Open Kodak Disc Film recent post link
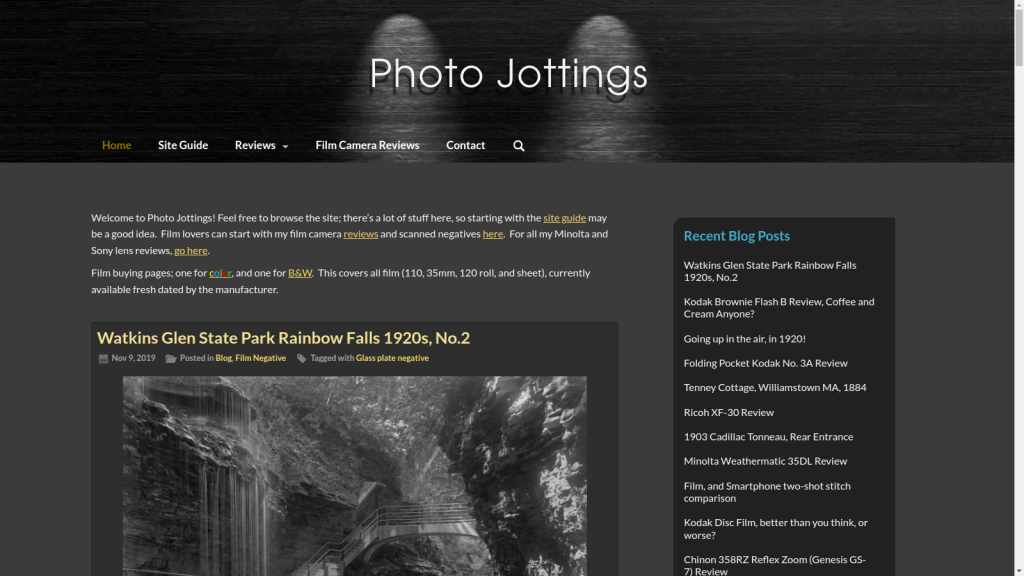The image size is (1024, 576). pyautogui.click(x=776, y=528)
